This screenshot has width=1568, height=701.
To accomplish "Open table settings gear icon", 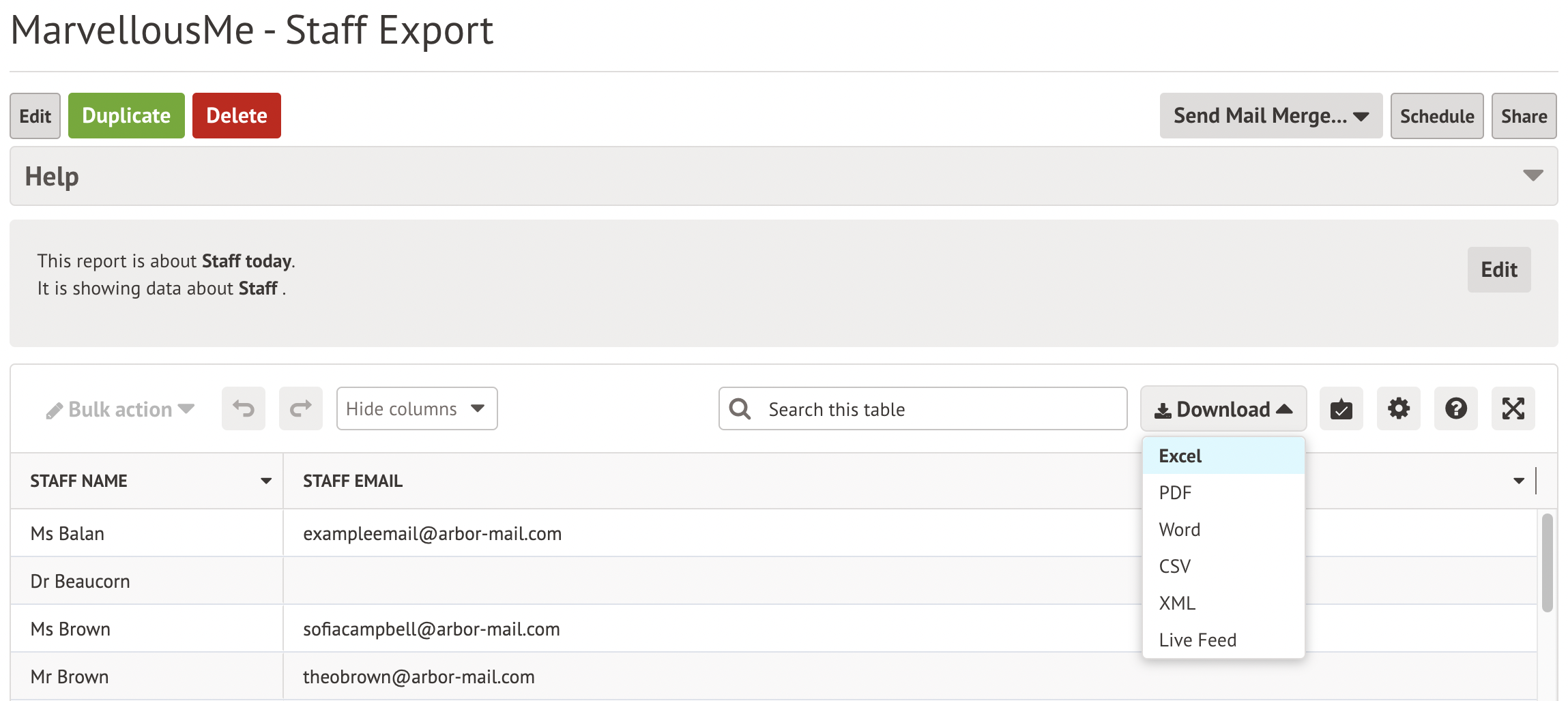I will 1398,408.
